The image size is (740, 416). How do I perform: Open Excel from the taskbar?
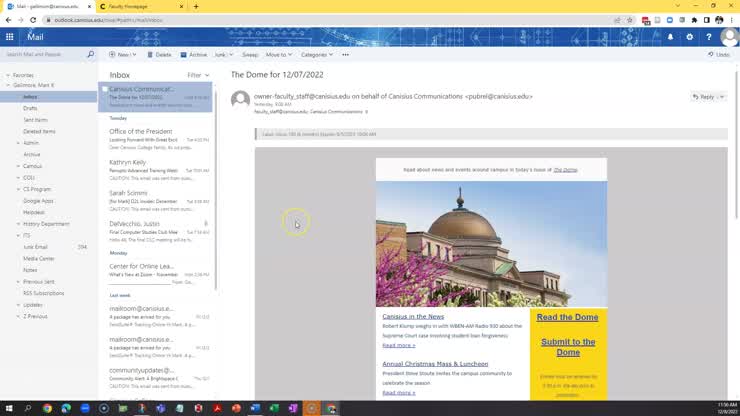point(274,408)
